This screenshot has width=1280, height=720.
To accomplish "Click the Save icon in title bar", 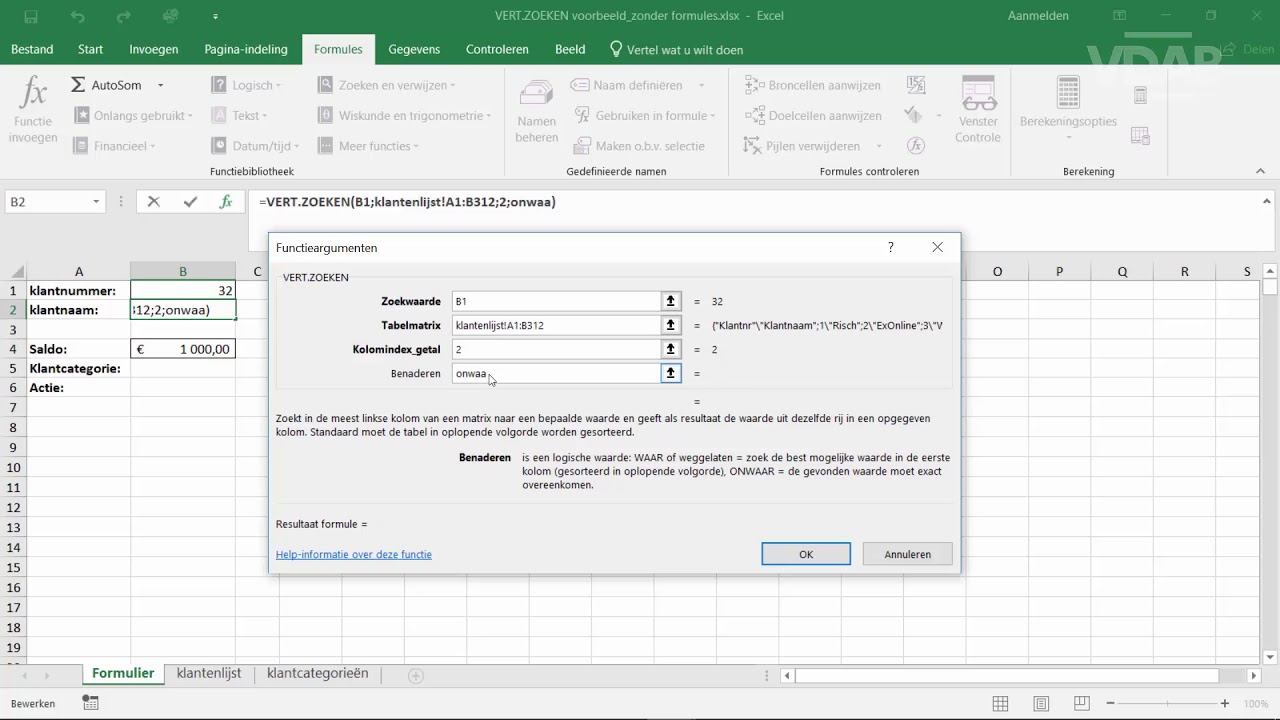I will (x=30, y=16).
